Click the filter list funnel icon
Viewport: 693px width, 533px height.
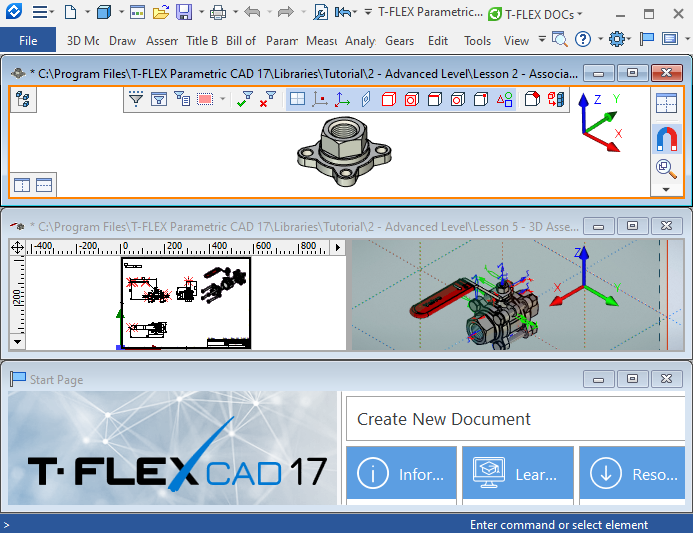click(x=182, y=99)
